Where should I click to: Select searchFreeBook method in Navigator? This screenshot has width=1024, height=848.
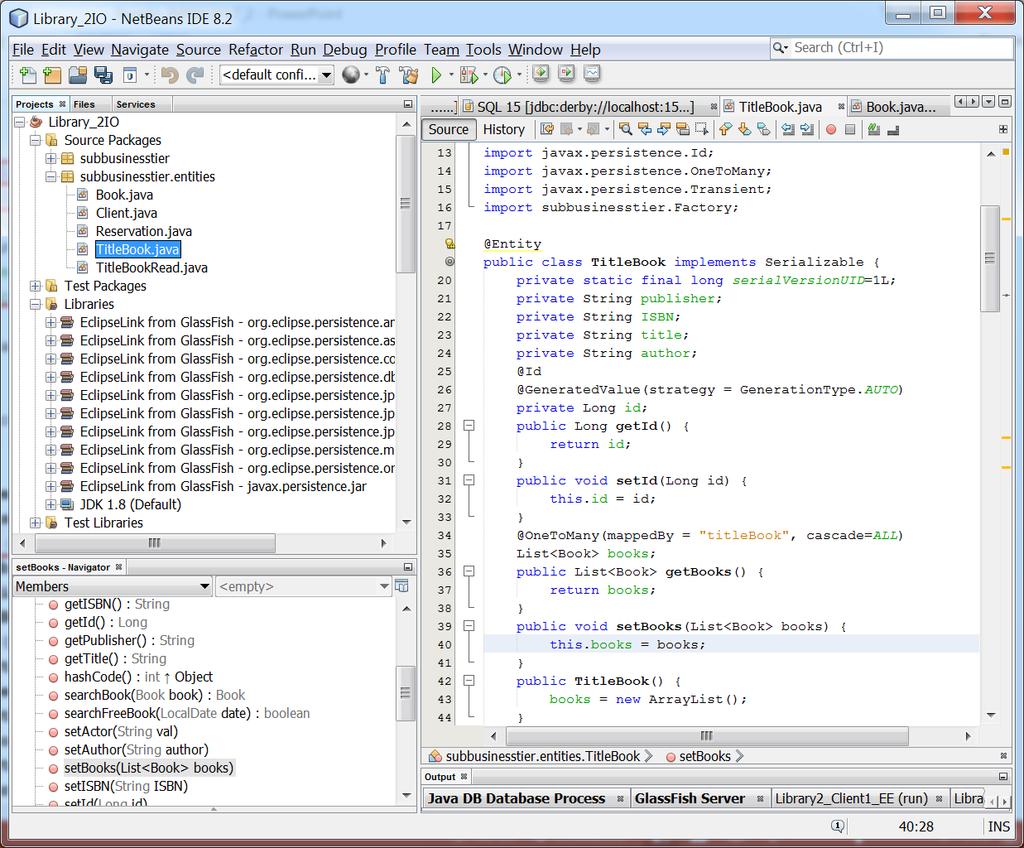click(x=187, y=713)
